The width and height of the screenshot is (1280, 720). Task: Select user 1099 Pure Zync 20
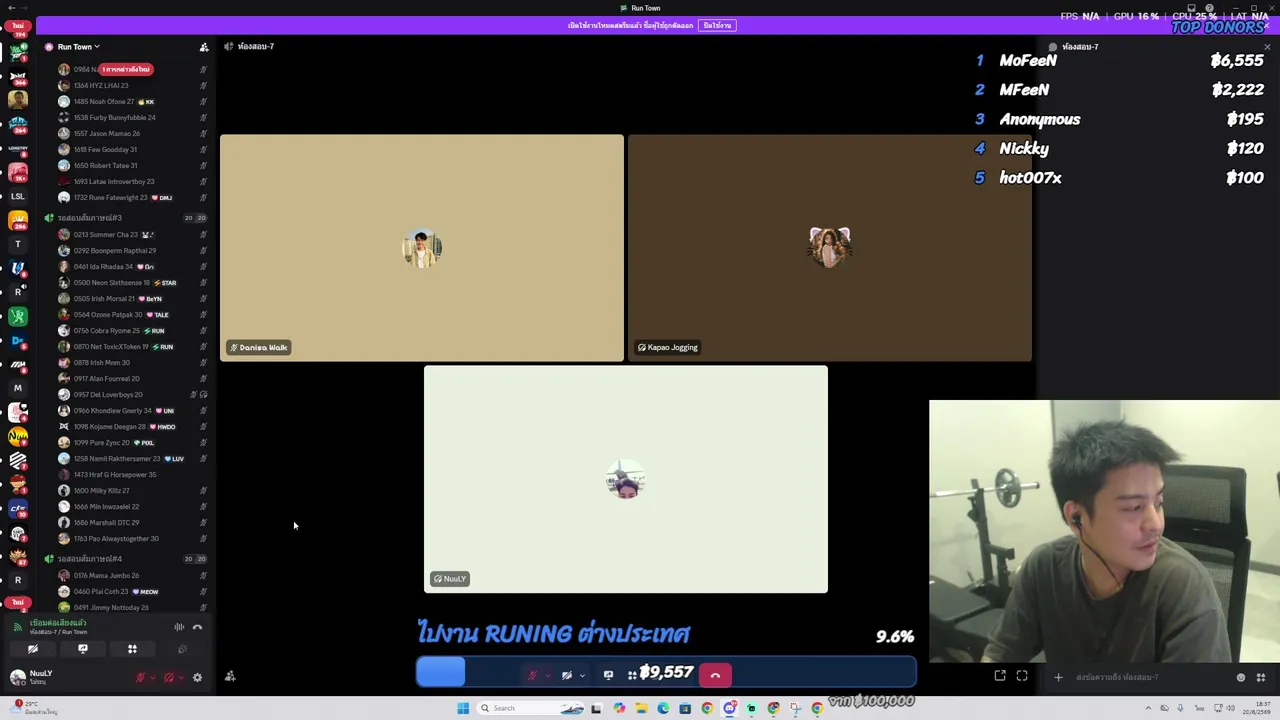(132, 442)
